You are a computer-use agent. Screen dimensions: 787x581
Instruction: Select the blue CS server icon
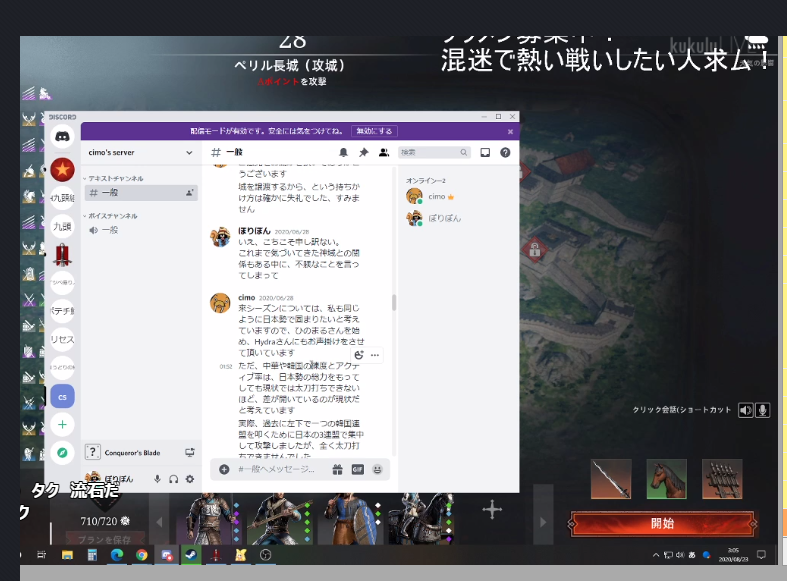point(62,396)
